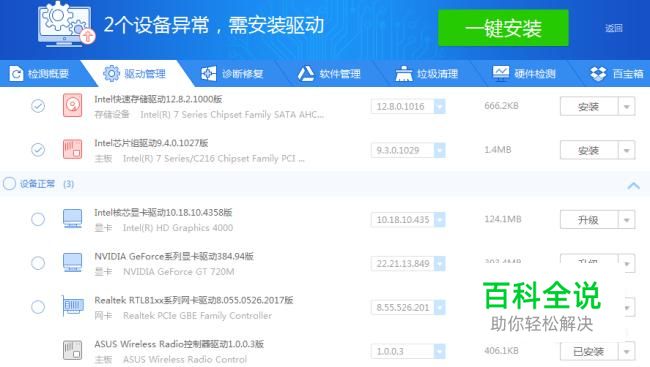Click the red motherboard icon of Intel芯片组驱动
This screenshot has width=650, height=367.
coord(73,149)
